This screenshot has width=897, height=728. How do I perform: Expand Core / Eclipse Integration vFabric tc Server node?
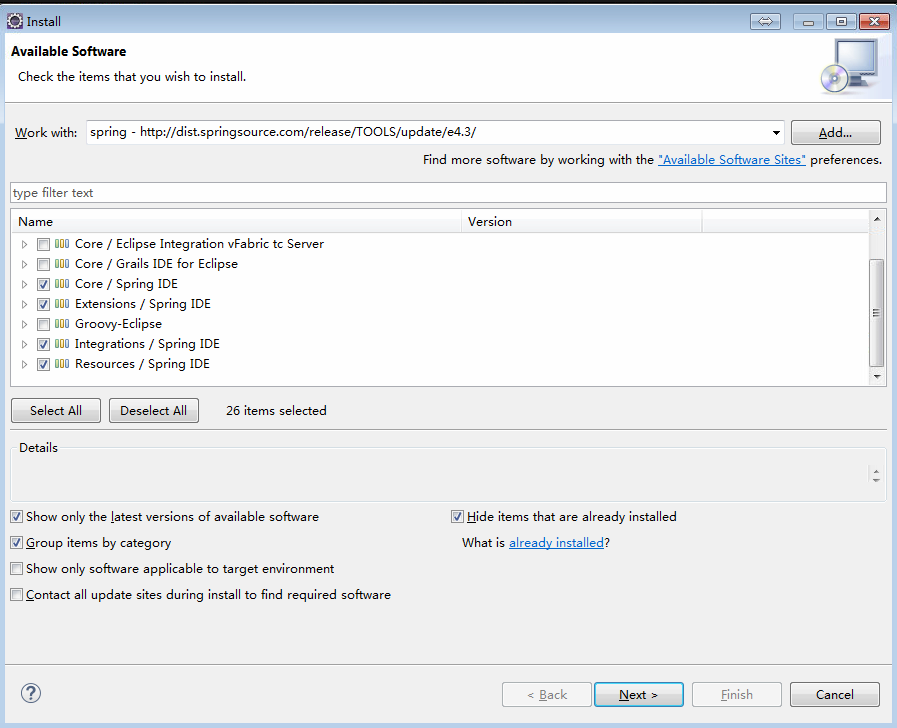tap(24, 244)
